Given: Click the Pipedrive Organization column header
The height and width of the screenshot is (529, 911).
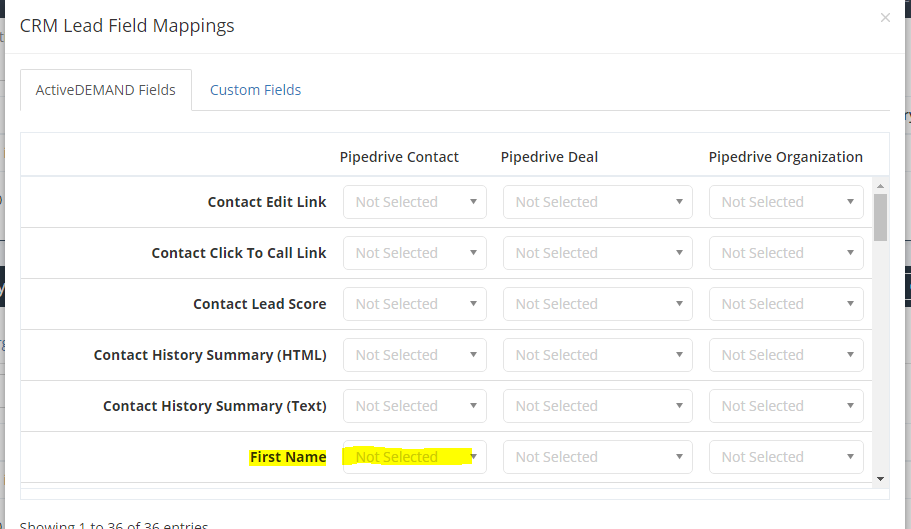Looking at the screenshot, I should [786, 157].
